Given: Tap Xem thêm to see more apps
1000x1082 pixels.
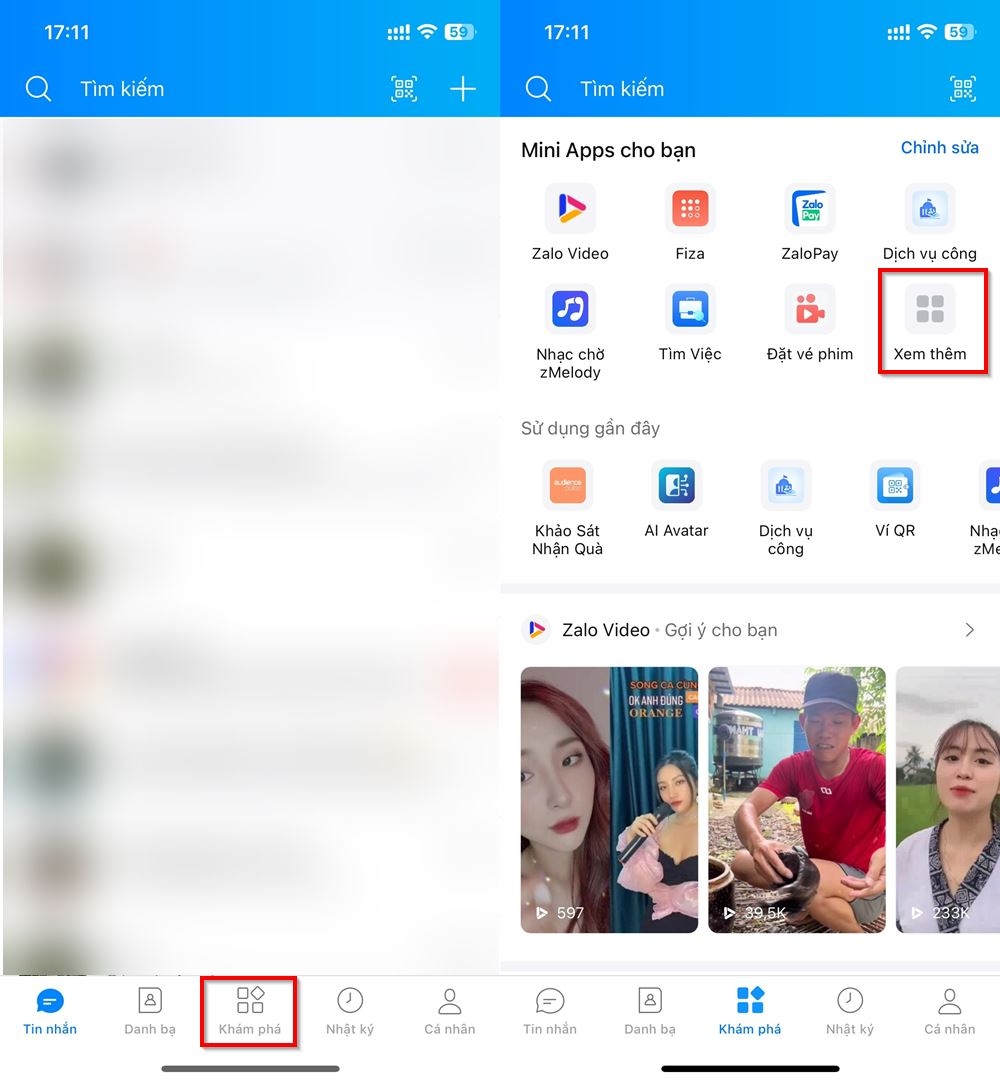Looking at the screenshot, I should click(x=930, y=323).
